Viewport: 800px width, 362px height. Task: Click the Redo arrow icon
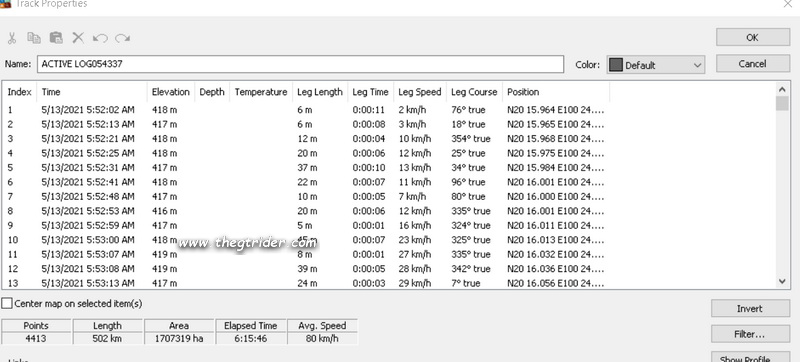coord(122,38)
